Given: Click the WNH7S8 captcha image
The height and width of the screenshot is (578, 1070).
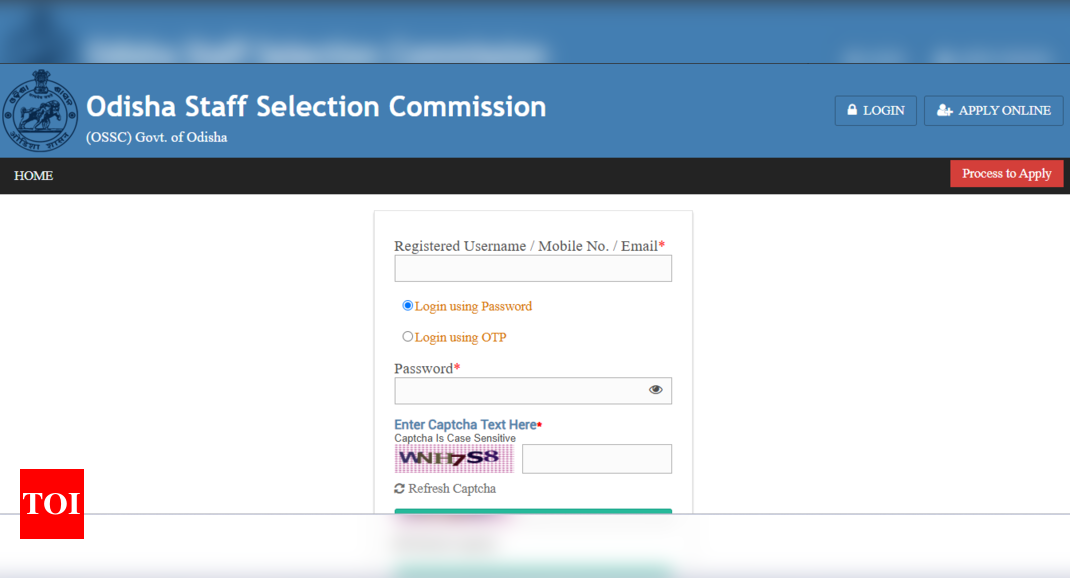Looking at the screenshot, I should (x=454, y=459).
